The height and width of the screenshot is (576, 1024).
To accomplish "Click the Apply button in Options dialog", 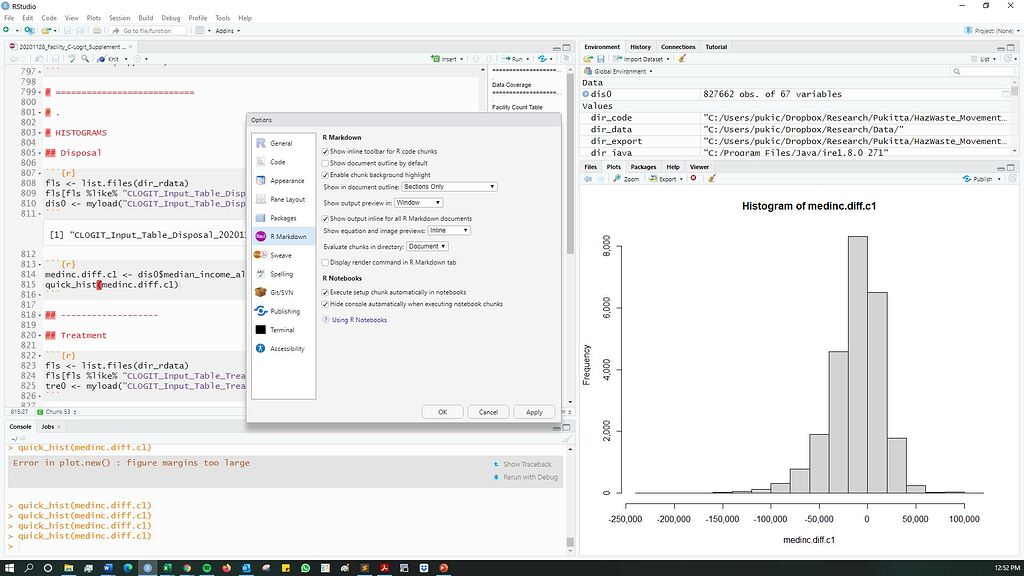I will tap(534, 411).
